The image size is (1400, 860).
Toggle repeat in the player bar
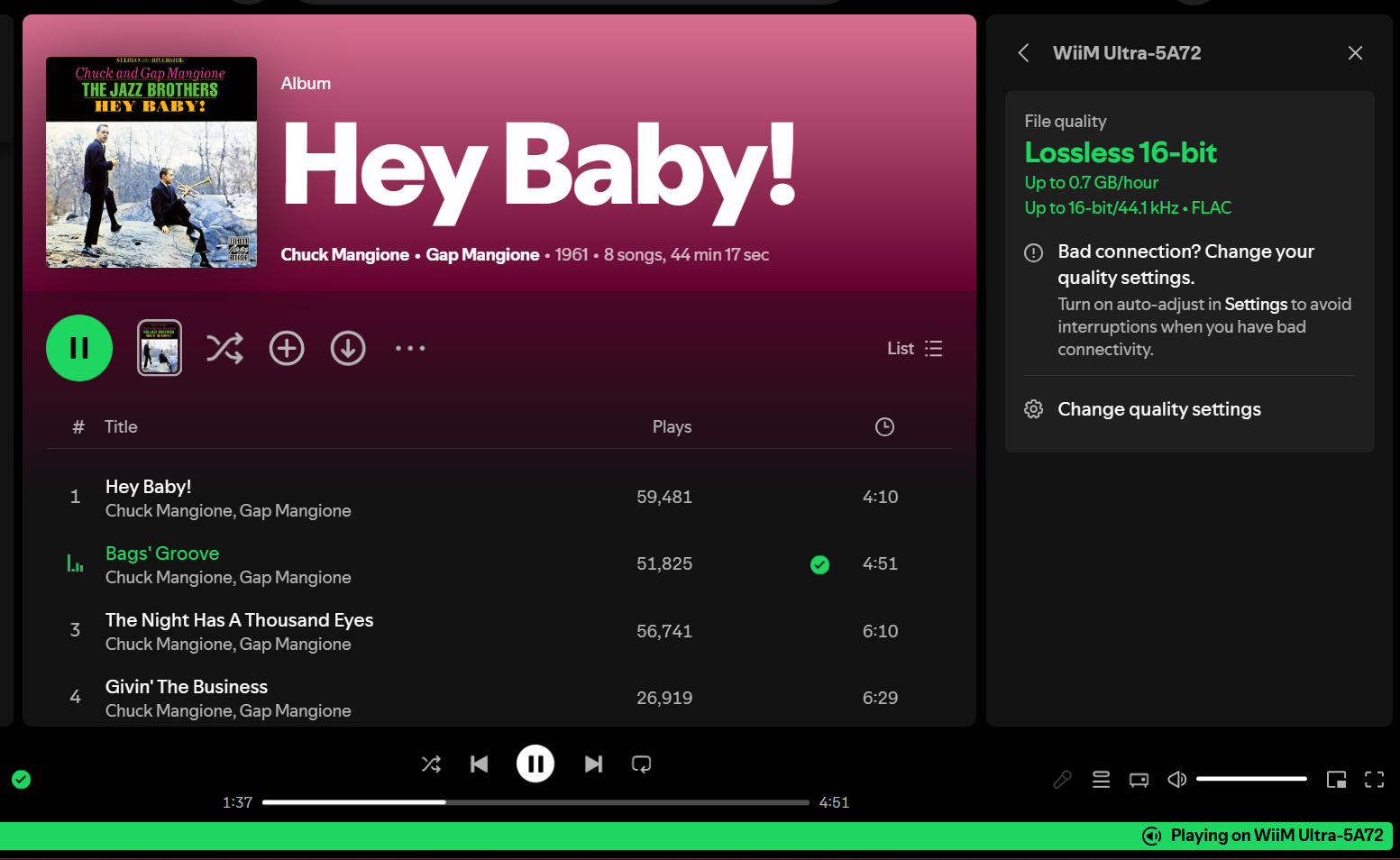coord(642,764)
